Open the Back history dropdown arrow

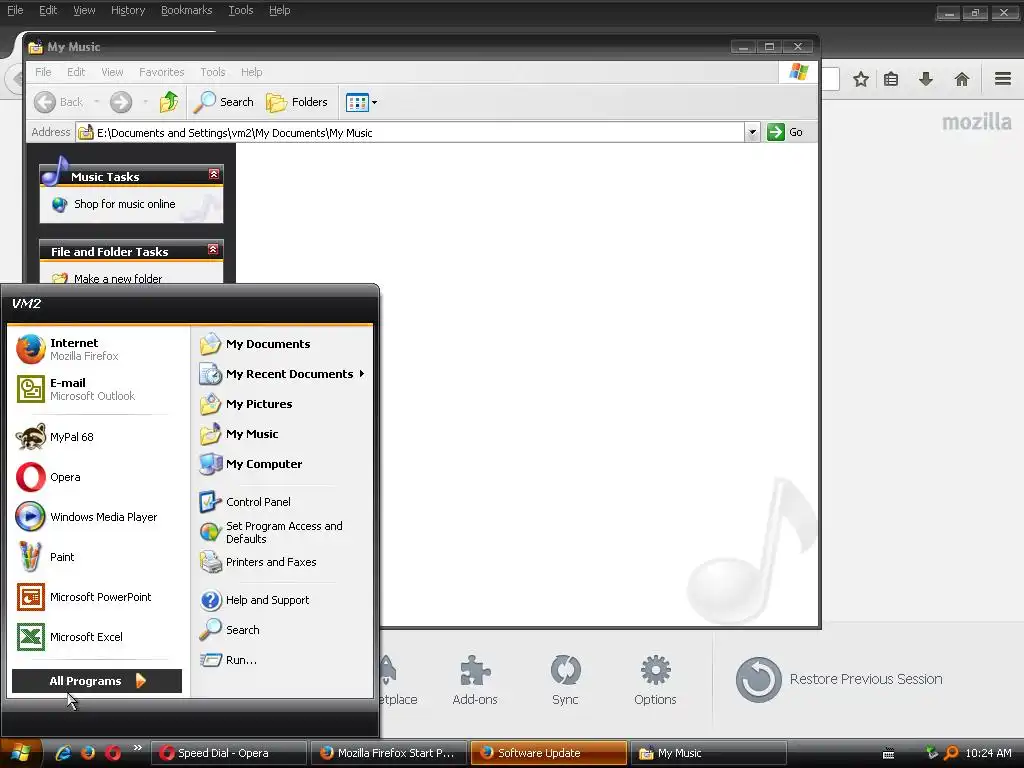point(97,102)
